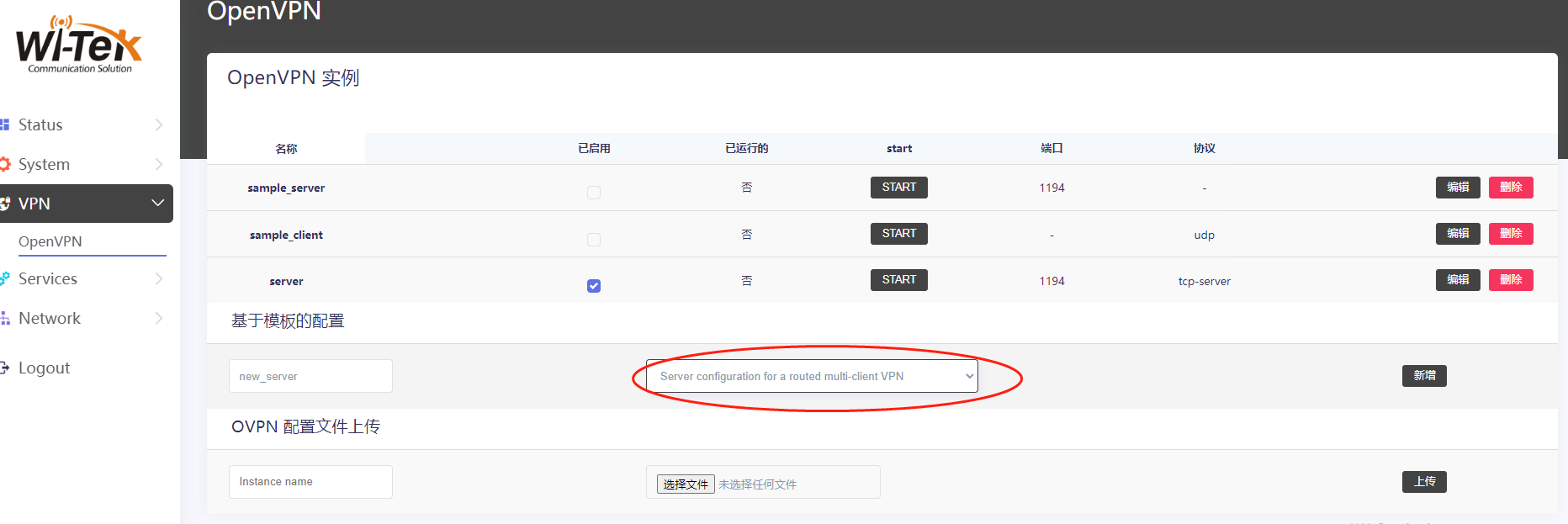Expand the Status menu chevron

158,124
